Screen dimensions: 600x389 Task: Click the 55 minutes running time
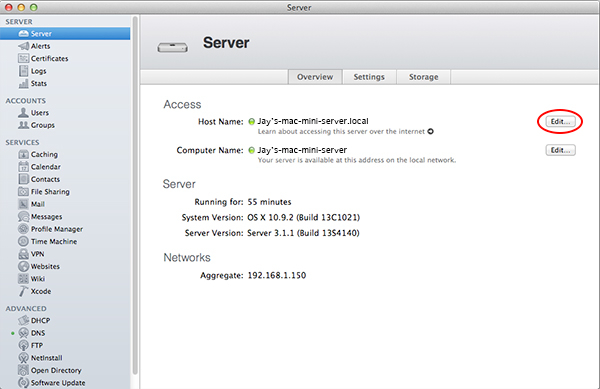pyautogui.click(x=269, y=202)
